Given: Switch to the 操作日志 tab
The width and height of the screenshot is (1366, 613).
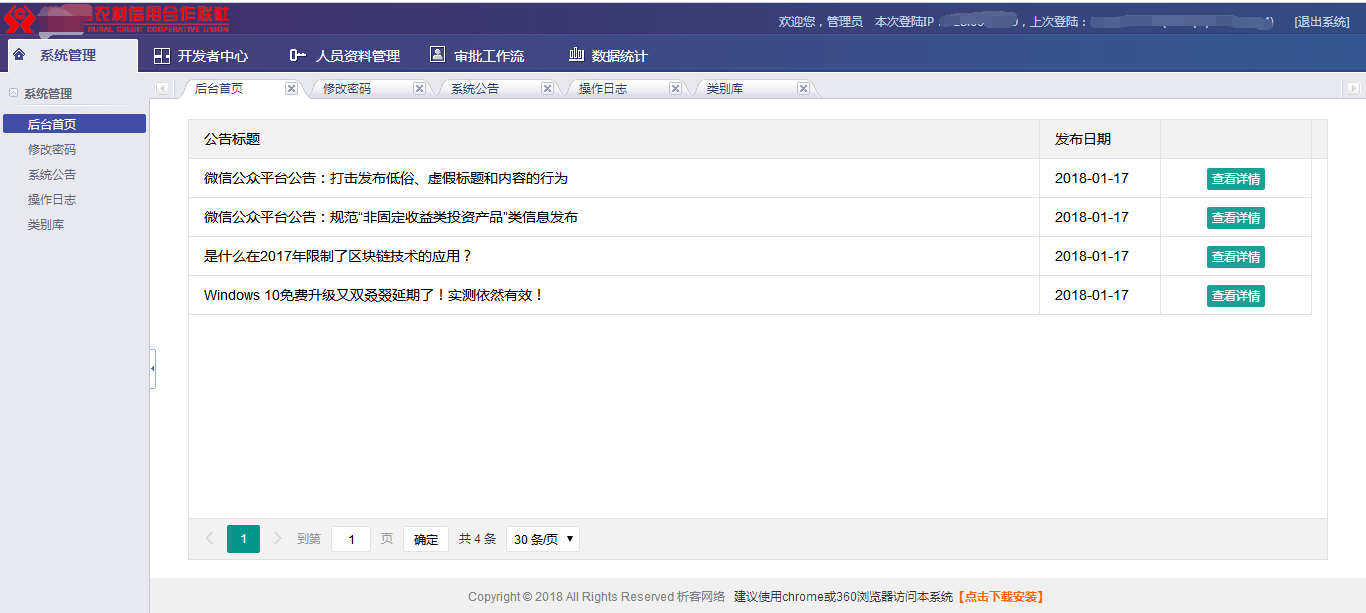Looking at the screenshot, I should [x=603, y=89].
